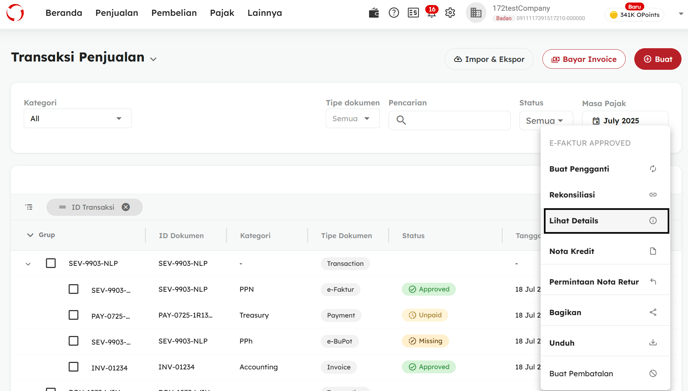Image resolution: width=688 pixels, height=391 pixels.
Task: Click the Nota Retur return arrow icon
Action: (x=653, y=282)
